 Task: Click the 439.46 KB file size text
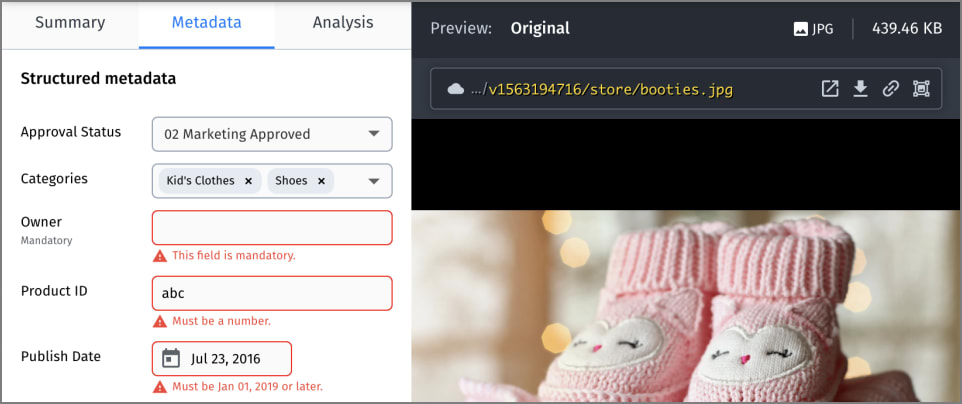(x=907, y=29)
